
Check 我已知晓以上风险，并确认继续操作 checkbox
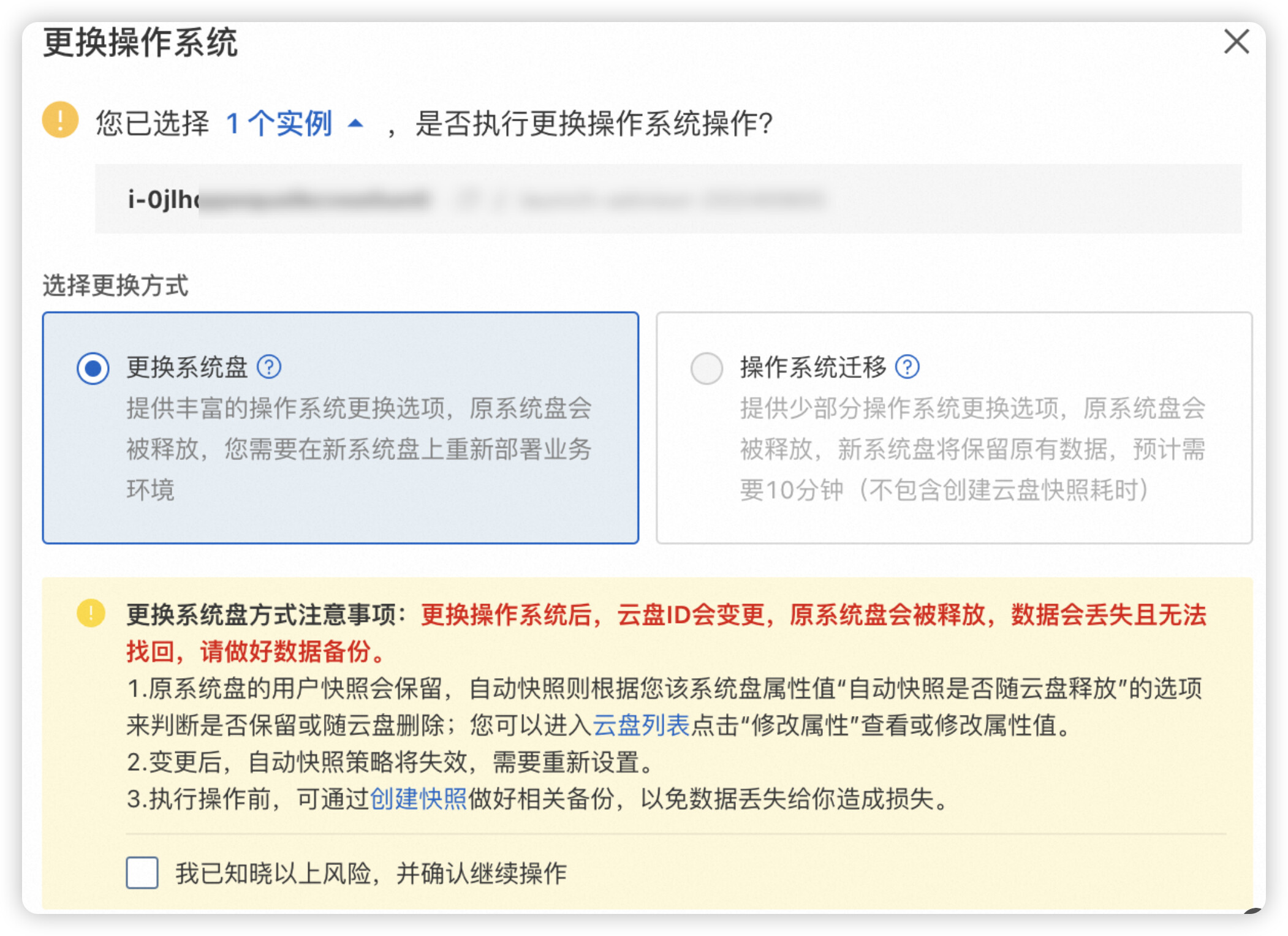point(142,872)
